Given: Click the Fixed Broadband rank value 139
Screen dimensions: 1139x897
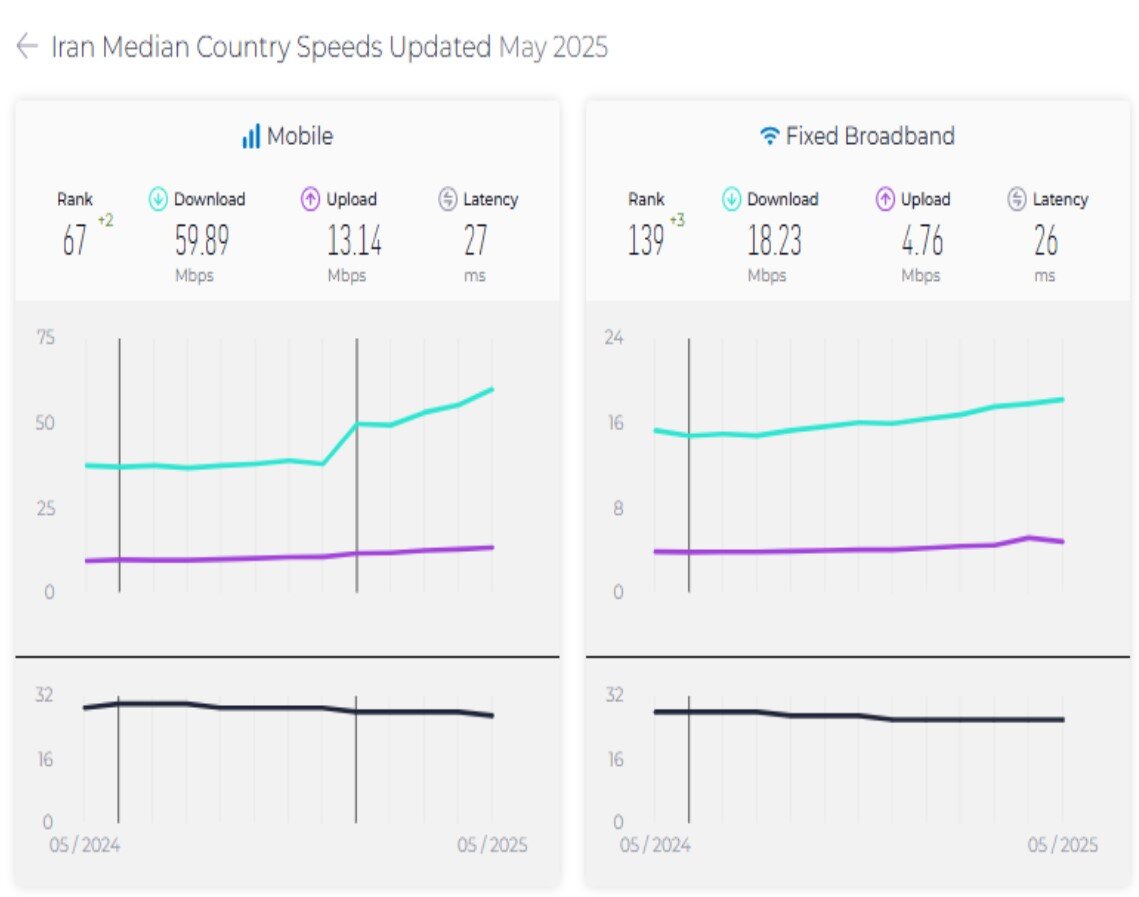Looking at the screenshot, I should coord(646,241).
